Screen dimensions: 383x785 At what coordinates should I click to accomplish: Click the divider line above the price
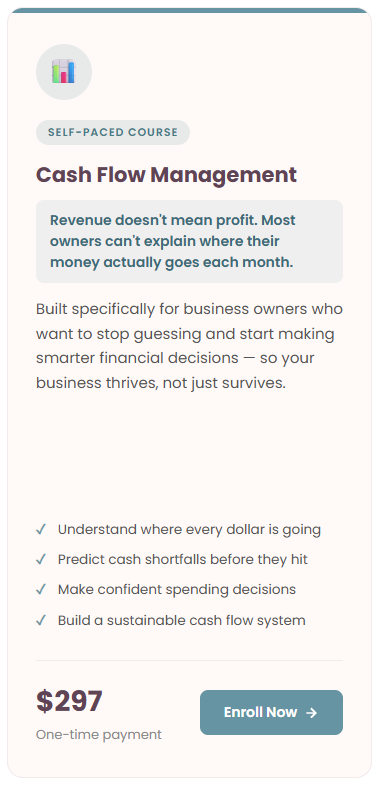point(189,660)
